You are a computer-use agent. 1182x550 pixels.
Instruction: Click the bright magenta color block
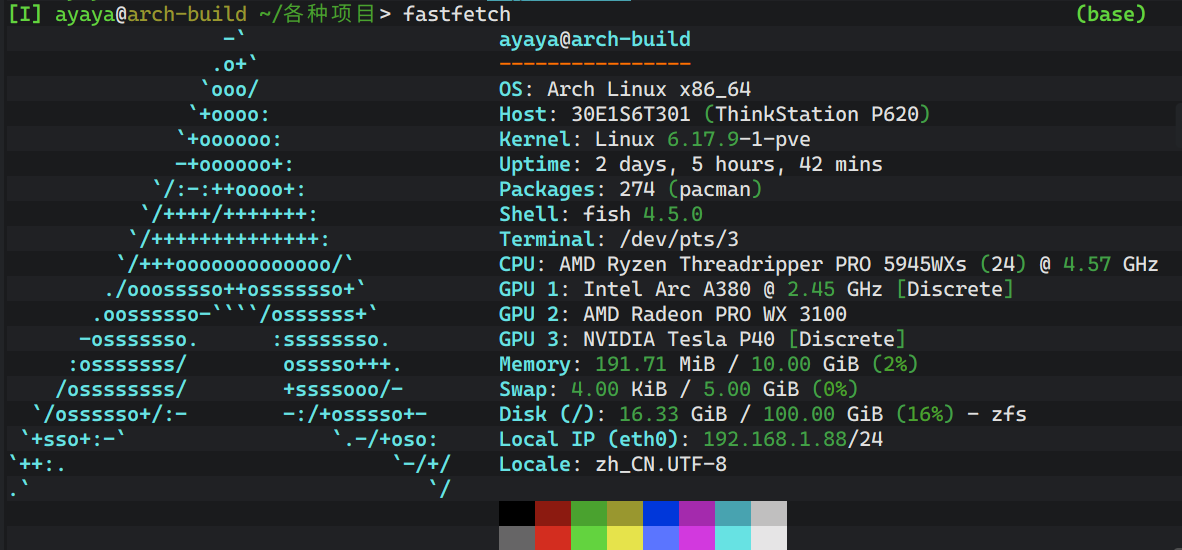pyautogui.click(x=697, y=538)
